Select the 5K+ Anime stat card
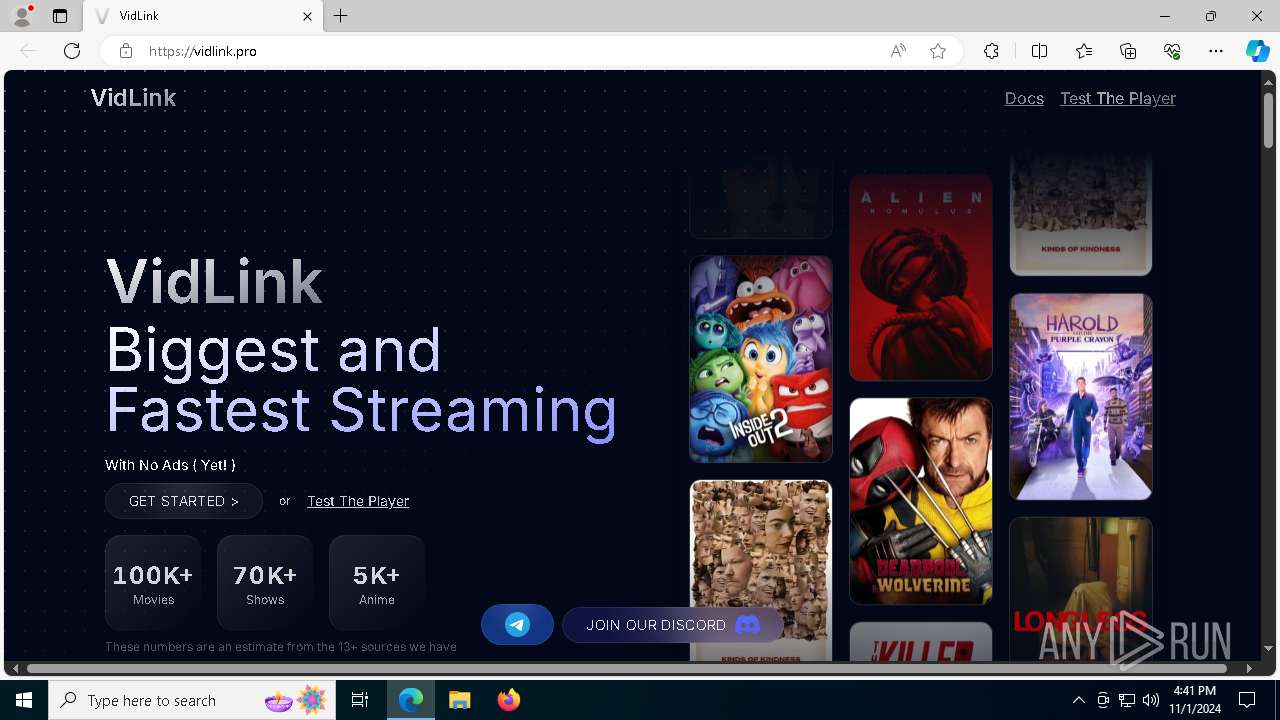This screenshot has width=1280, height=720. point(377,583)
